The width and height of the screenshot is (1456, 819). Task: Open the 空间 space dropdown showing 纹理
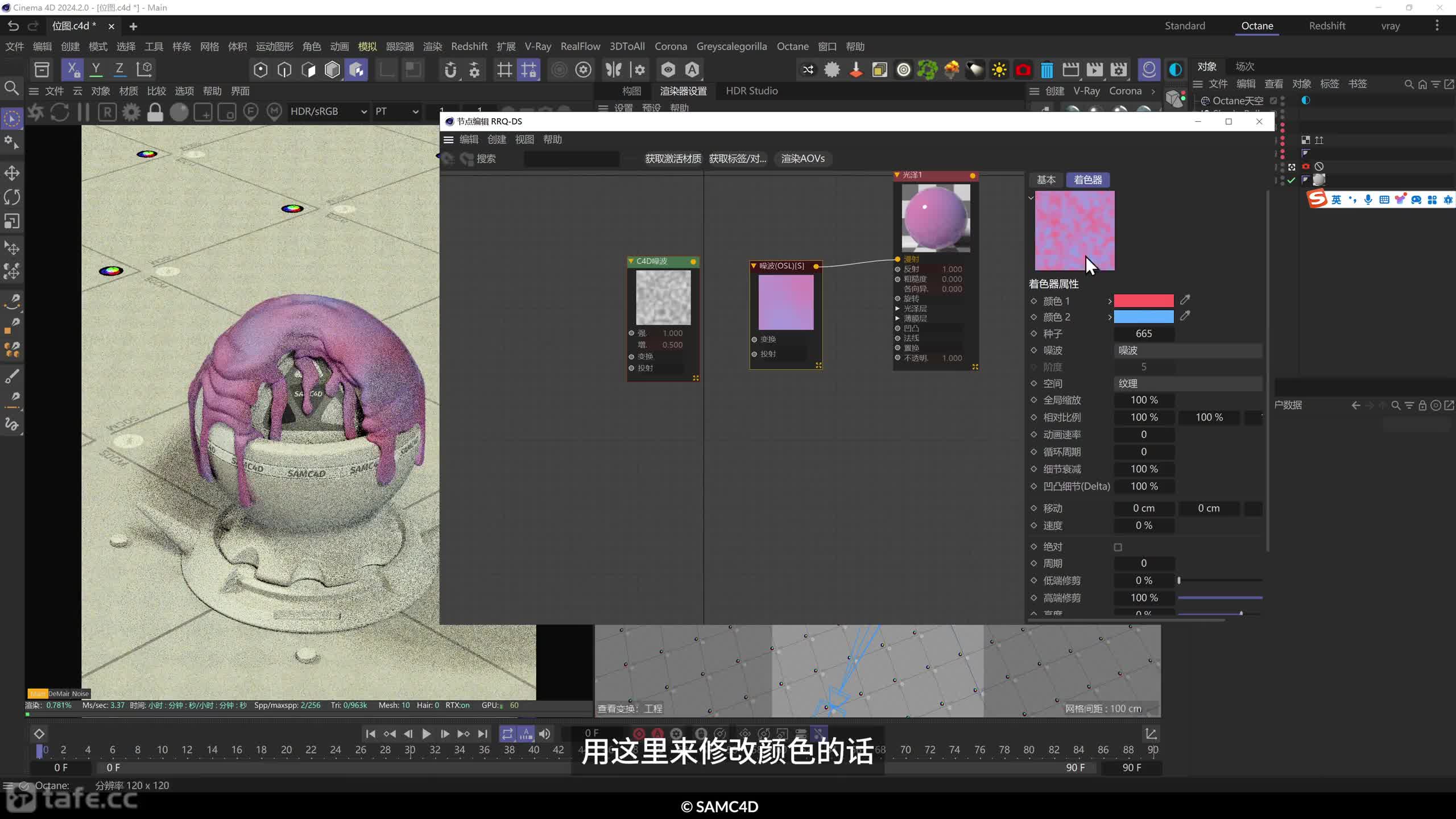click(x=1188, y=383)
